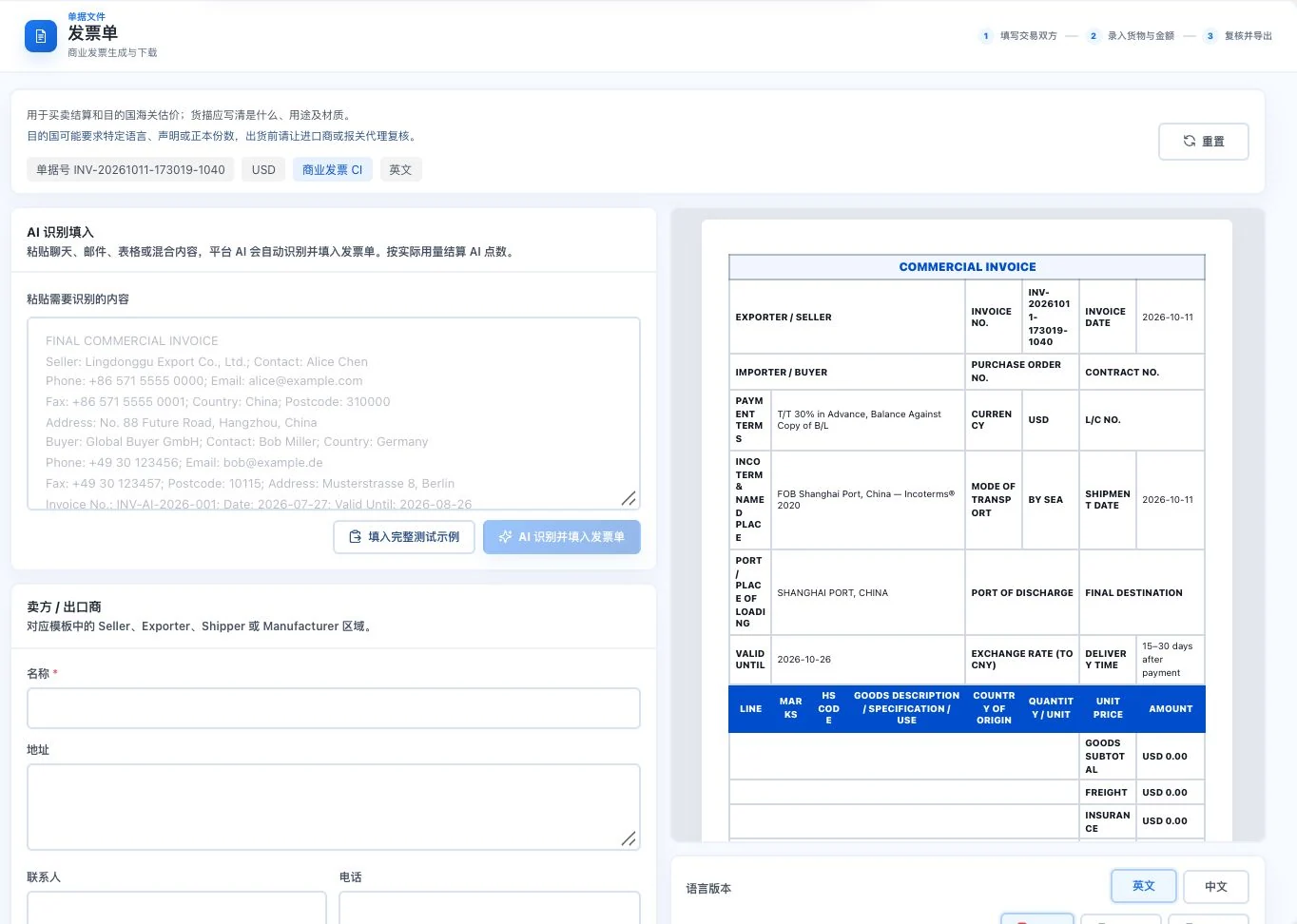Click the EXCHANGE RATE (TO CNY) cell
Viewport: 1297px width, 924px height.
pyautogui.click(x=1022, y=660)
